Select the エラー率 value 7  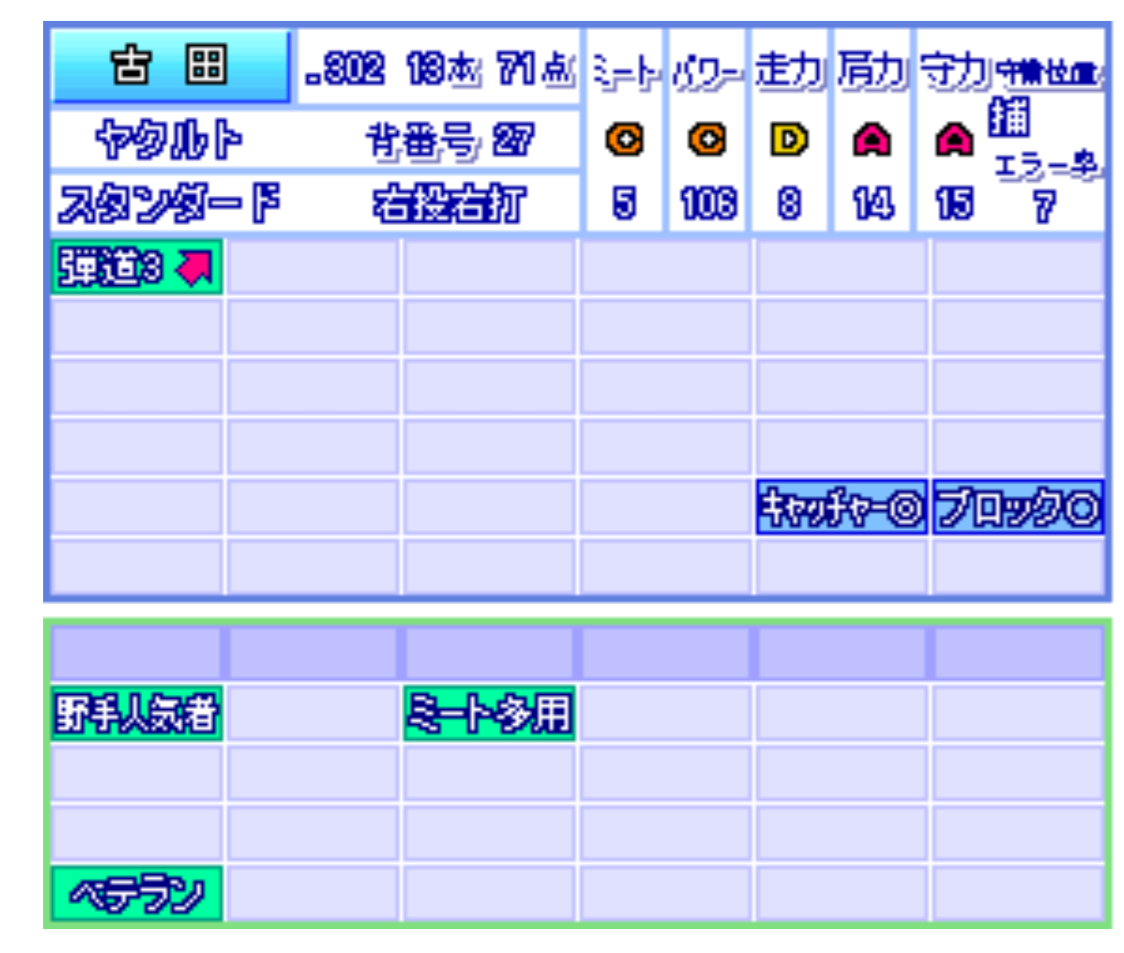coord(1043,208)
